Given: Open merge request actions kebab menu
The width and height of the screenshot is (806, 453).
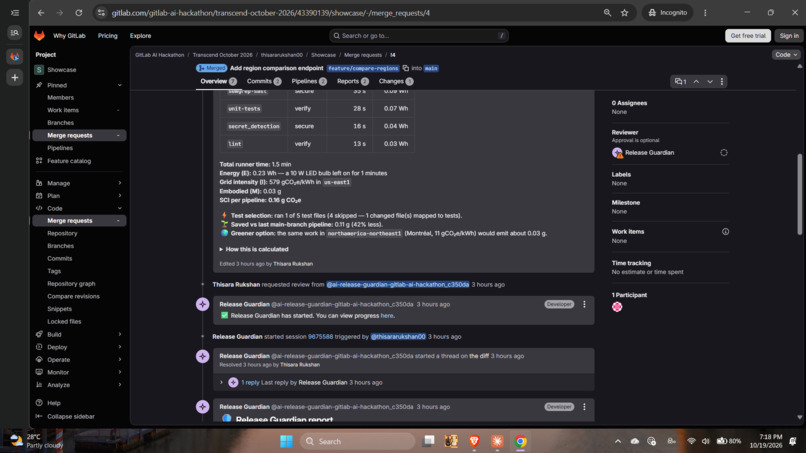Looking at the screenshot, I should (x=722, y=81).
